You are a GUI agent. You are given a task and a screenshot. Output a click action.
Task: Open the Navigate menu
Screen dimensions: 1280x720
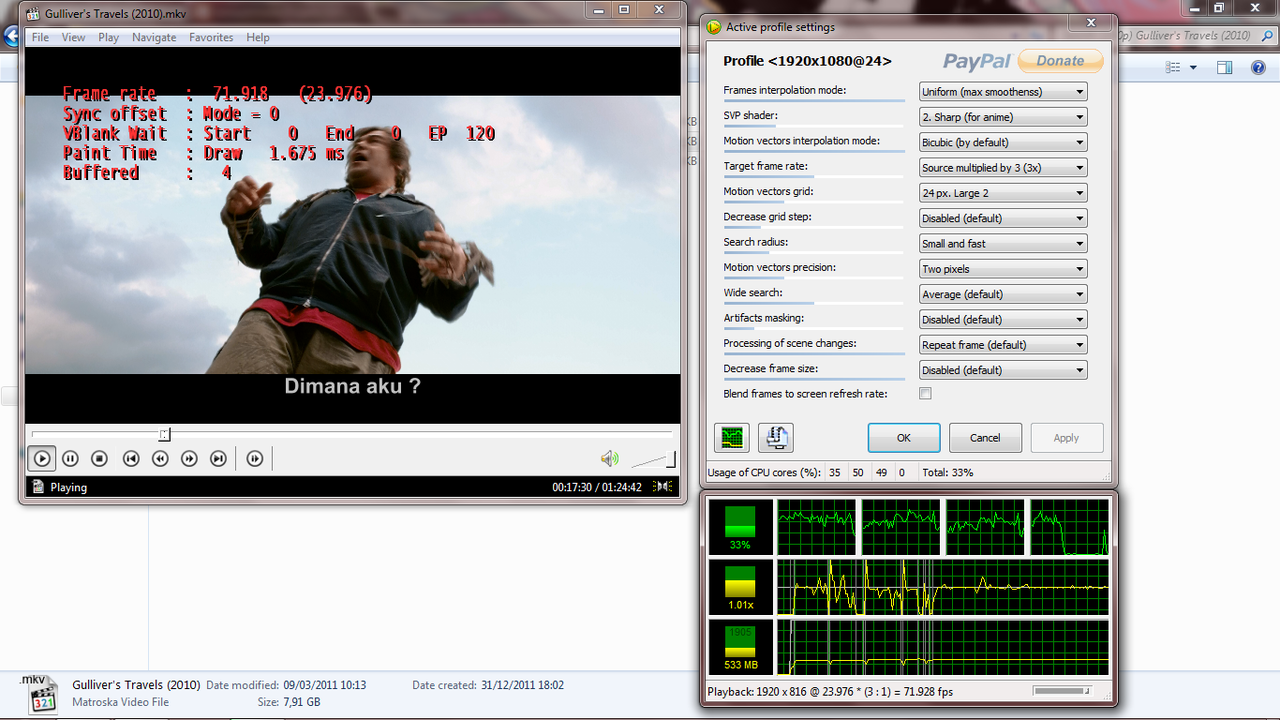[x=154, y=37]
